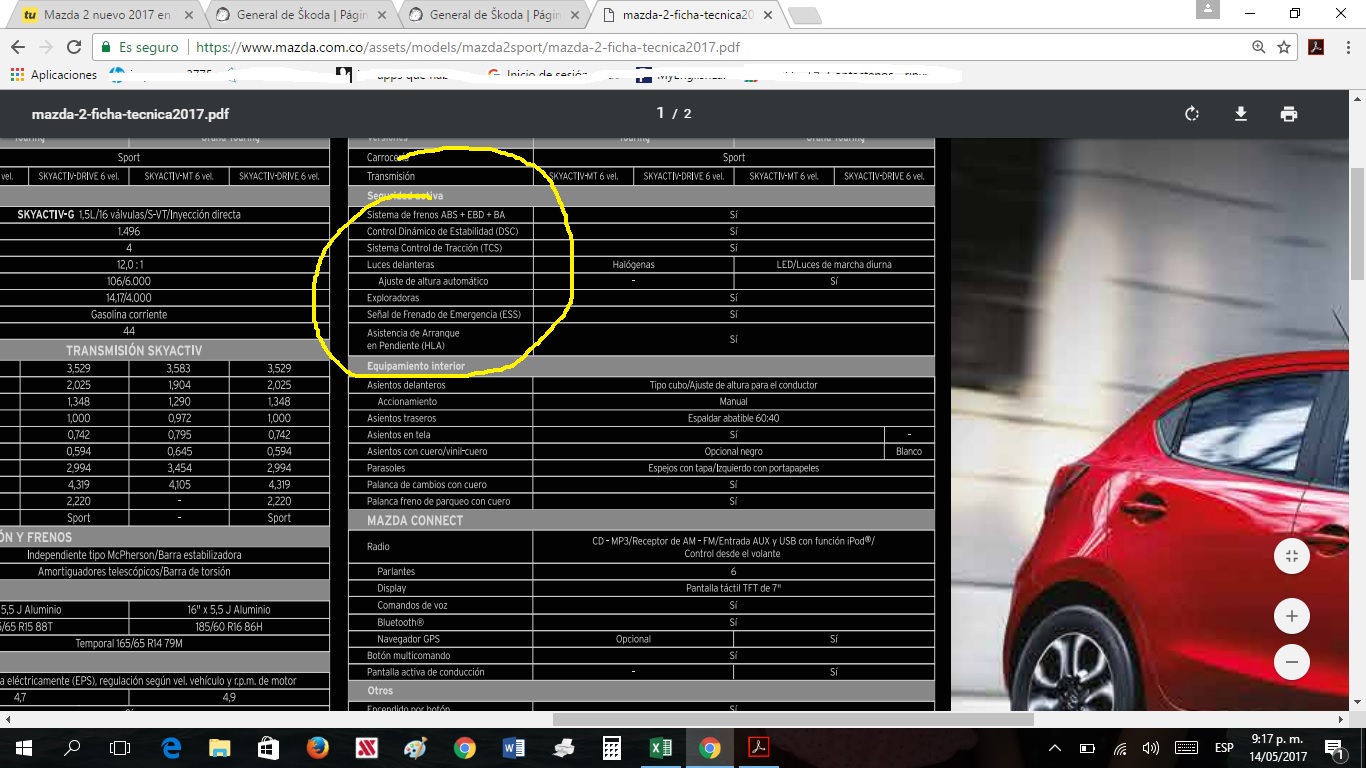Open Word from taskbar
Image resolution: width=1366 pixels, height=768 pixels.
click(x=514, y=747)
